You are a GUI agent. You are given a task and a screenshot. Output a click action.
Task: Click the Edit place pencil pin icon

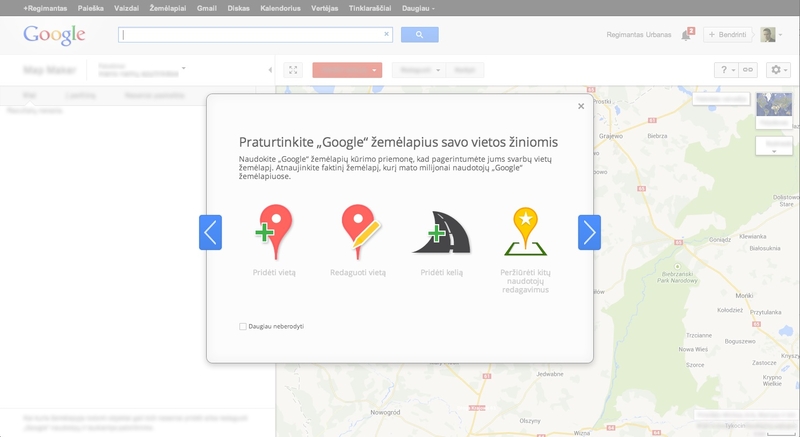pyautogui.click(x=357, y=231)
